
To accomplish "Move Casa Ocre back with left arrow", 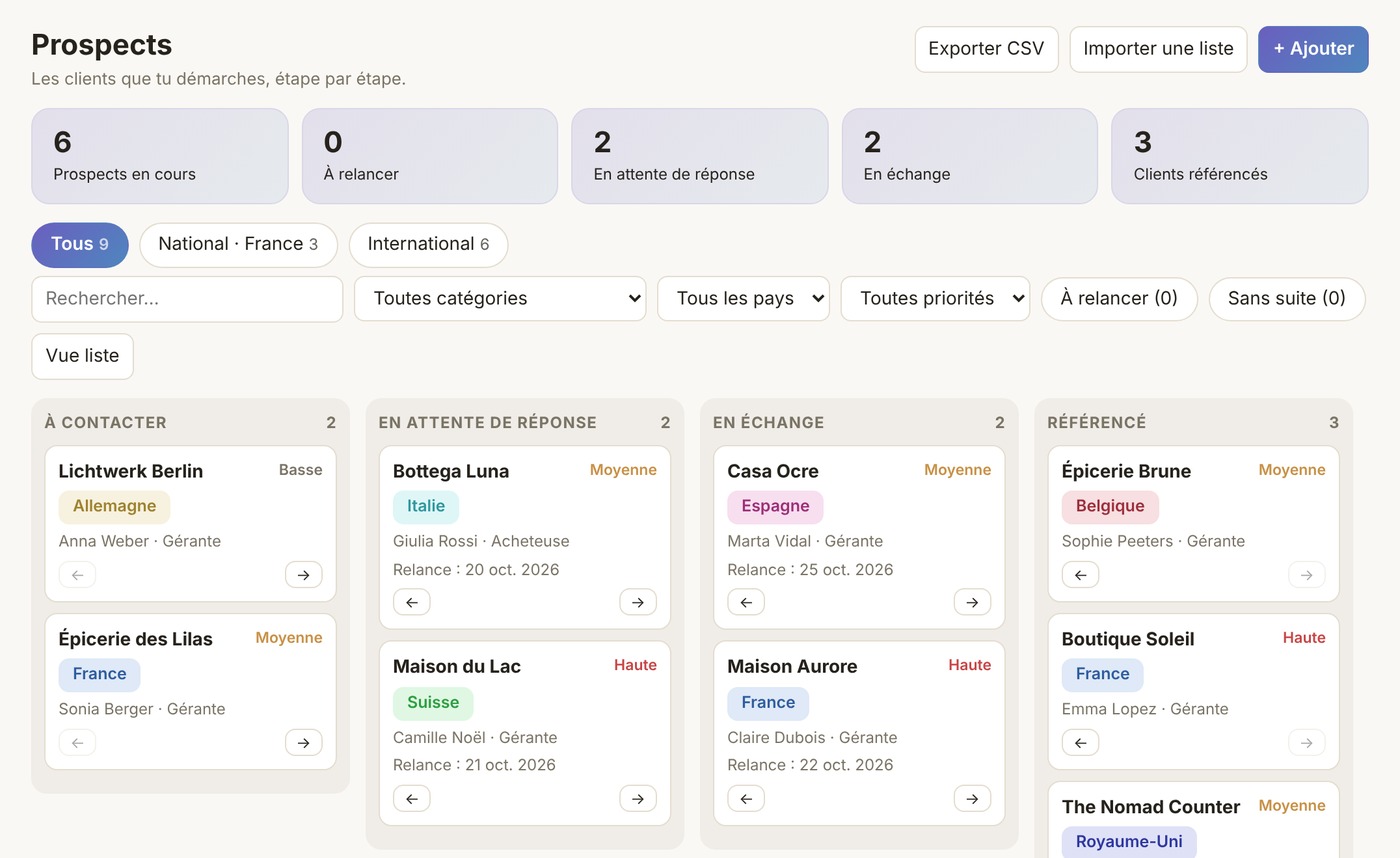I will tap(746, 602).
